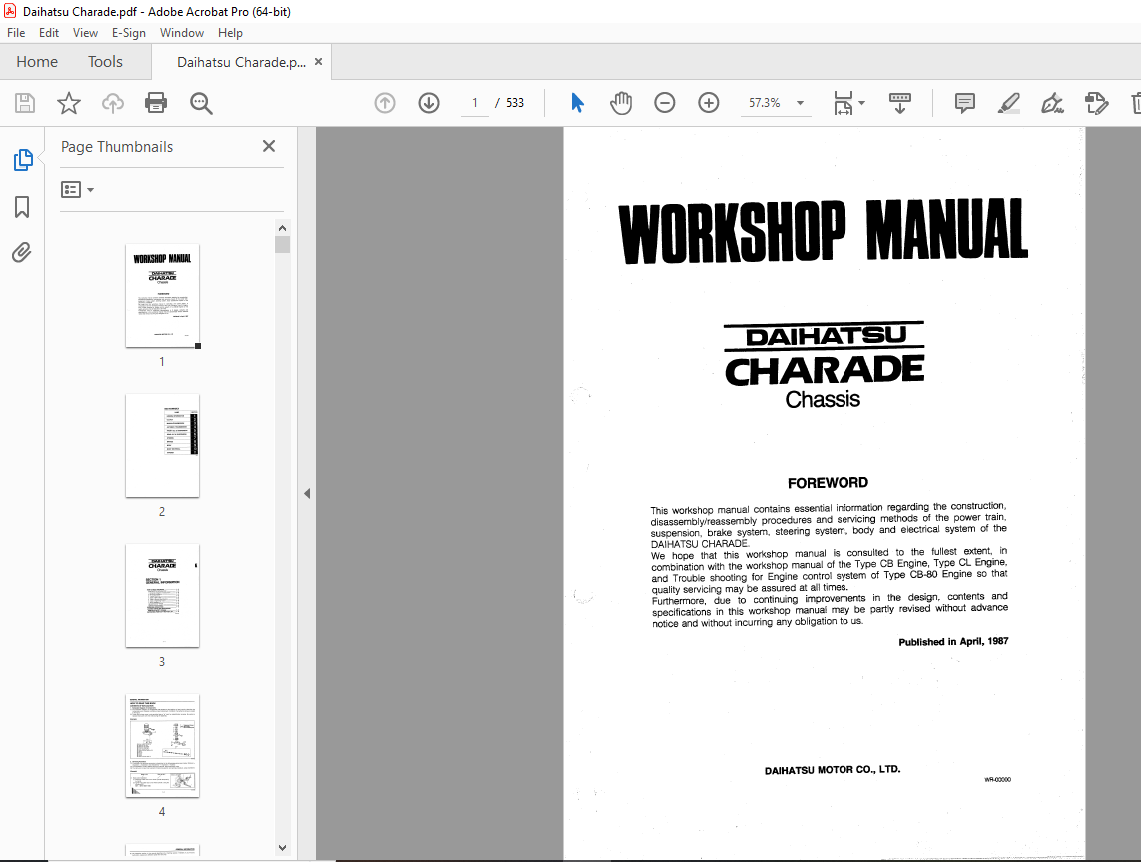This screenshot has height=862, width=1141.
Task: Go to next page arrow
Action: [429, 103]
